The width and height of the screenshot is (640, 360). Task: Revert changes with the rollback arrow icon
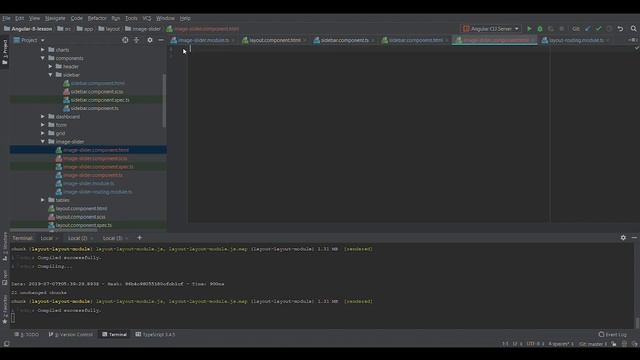click(x=620, y=29)
